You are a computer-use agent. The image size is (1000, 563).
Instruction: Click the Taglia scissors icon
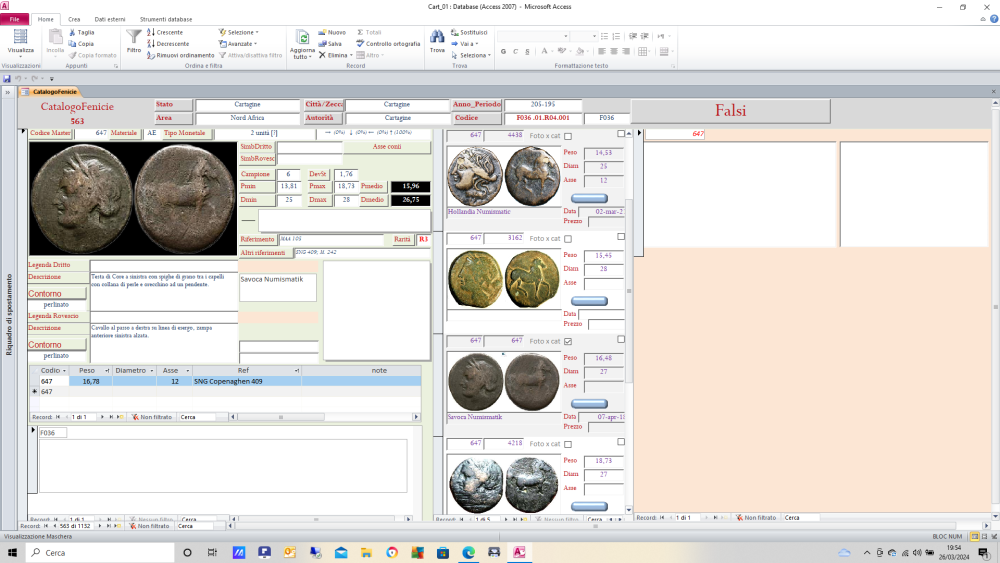[71, 32]
